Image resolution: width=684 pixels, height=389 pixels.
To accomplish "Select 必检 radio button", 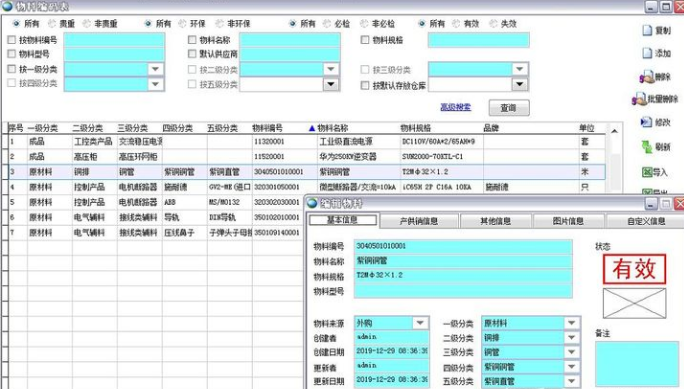I will 327,24.
